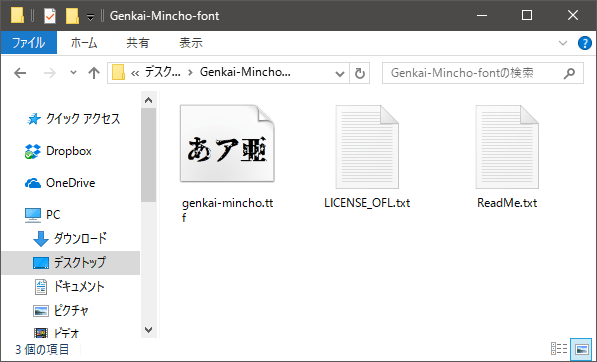
Task: Open デスクトップ in the navigation pane
Action: [x=80, y=262]
